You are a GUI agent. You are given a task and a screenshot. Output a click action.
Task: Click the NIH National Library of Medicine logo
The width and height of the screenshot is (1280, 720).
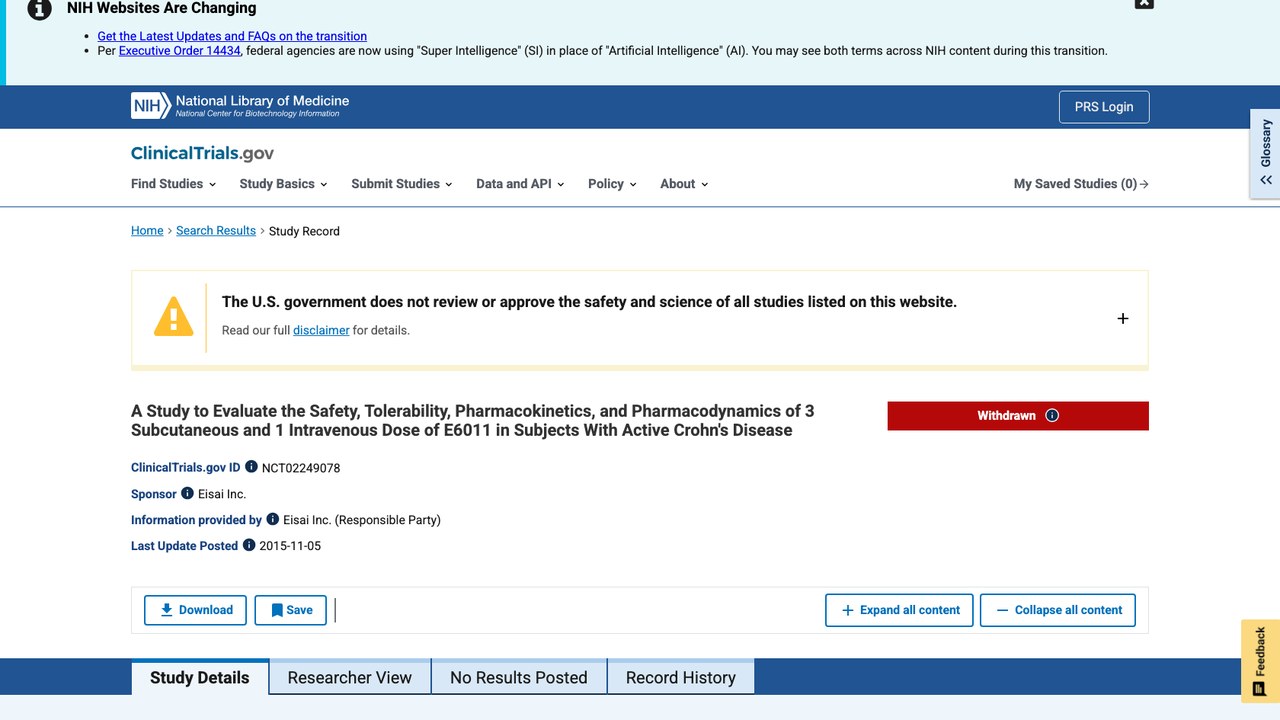pyautogui.click(x=240, y=106)
